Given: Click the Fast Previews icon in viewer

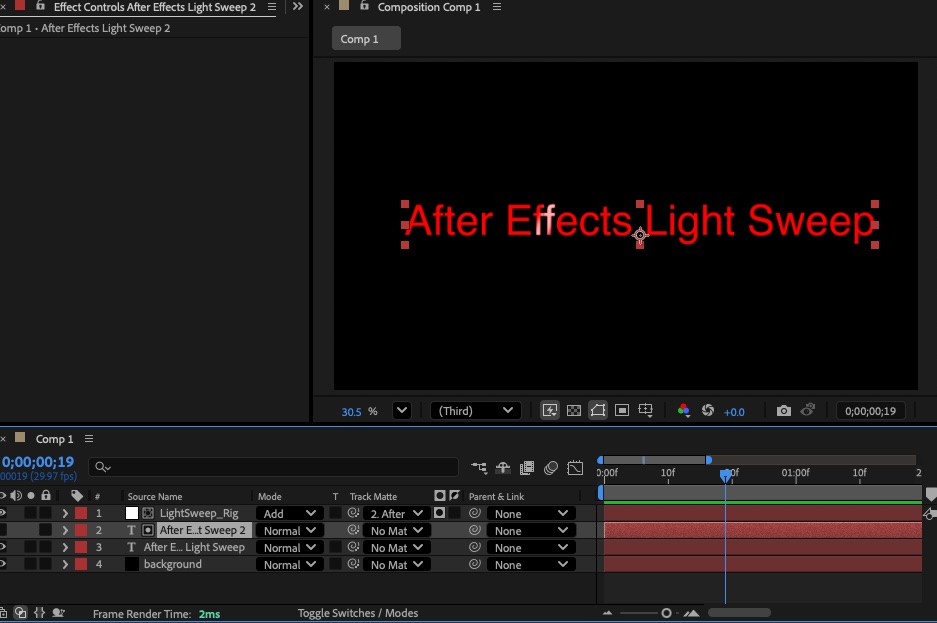Looking at the screenshot, I should pyautogui.click(x=550, y=411).
